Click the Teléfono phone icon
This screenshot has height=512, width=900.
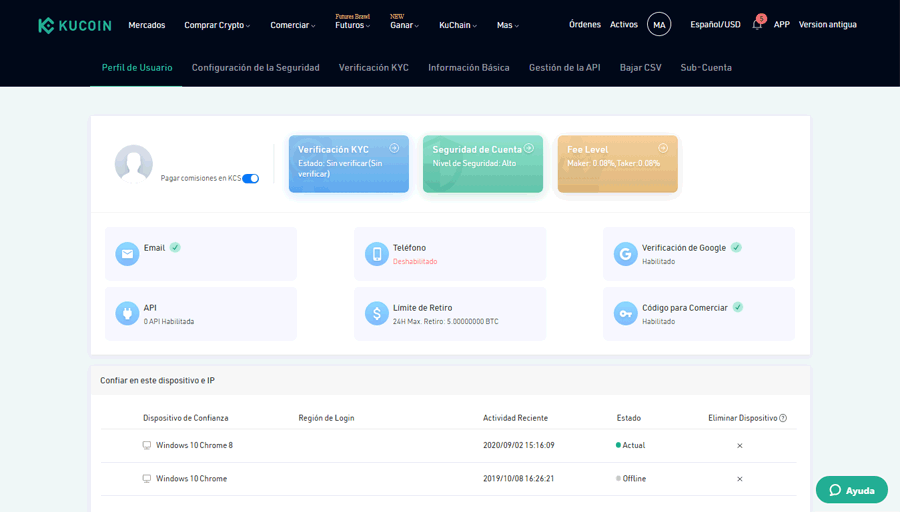pyautogui.click(x=377, y=254)
